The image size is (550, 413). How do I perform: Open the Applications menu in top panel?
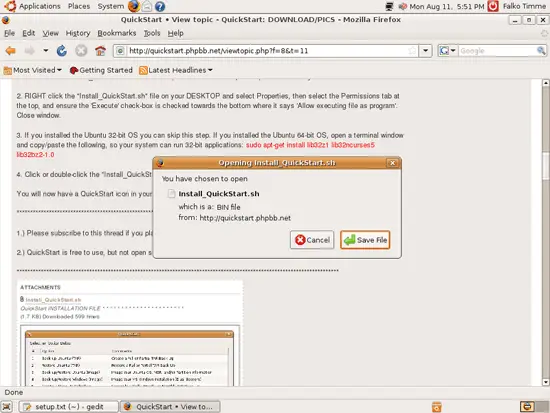(39, 6)
